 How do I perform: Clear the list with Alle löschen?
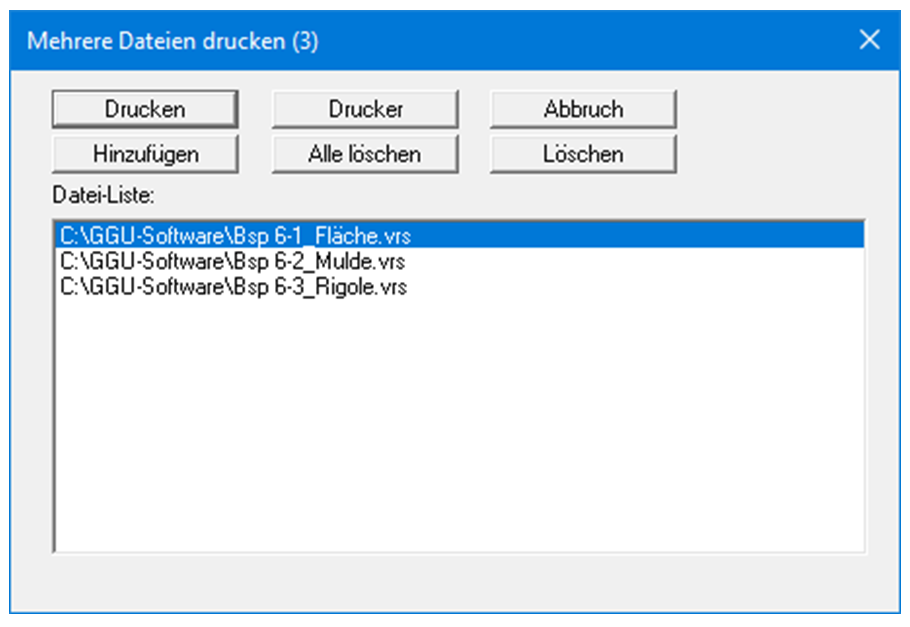(x=365, y=155)
